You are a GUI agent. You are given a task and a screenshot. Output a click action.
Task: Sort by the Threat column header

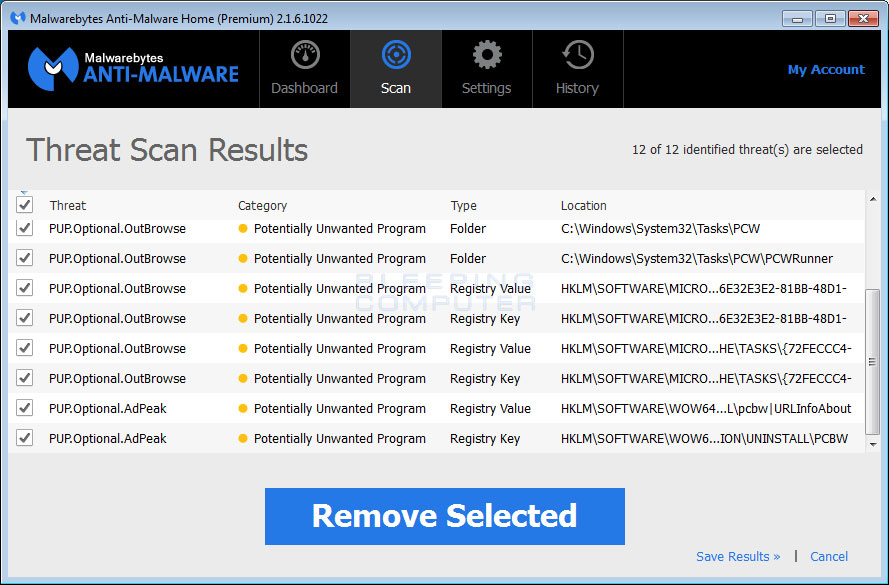(x=67, y=205)
